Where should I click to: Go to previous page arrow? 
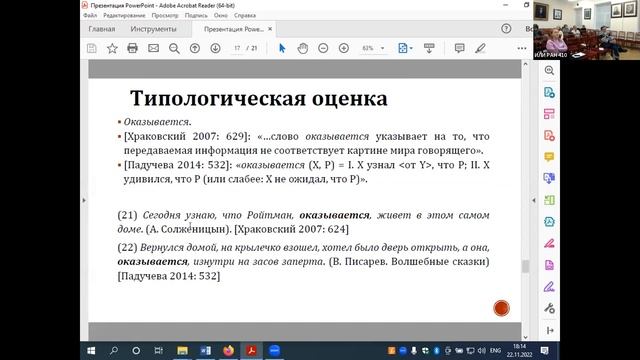(195, 48)
